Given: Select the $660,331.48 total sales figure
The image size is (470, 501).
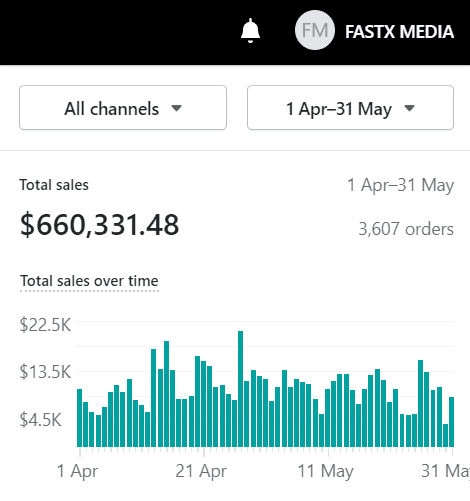Looking at the screenshot, I should pyautogui.click(x=100, y=225).
